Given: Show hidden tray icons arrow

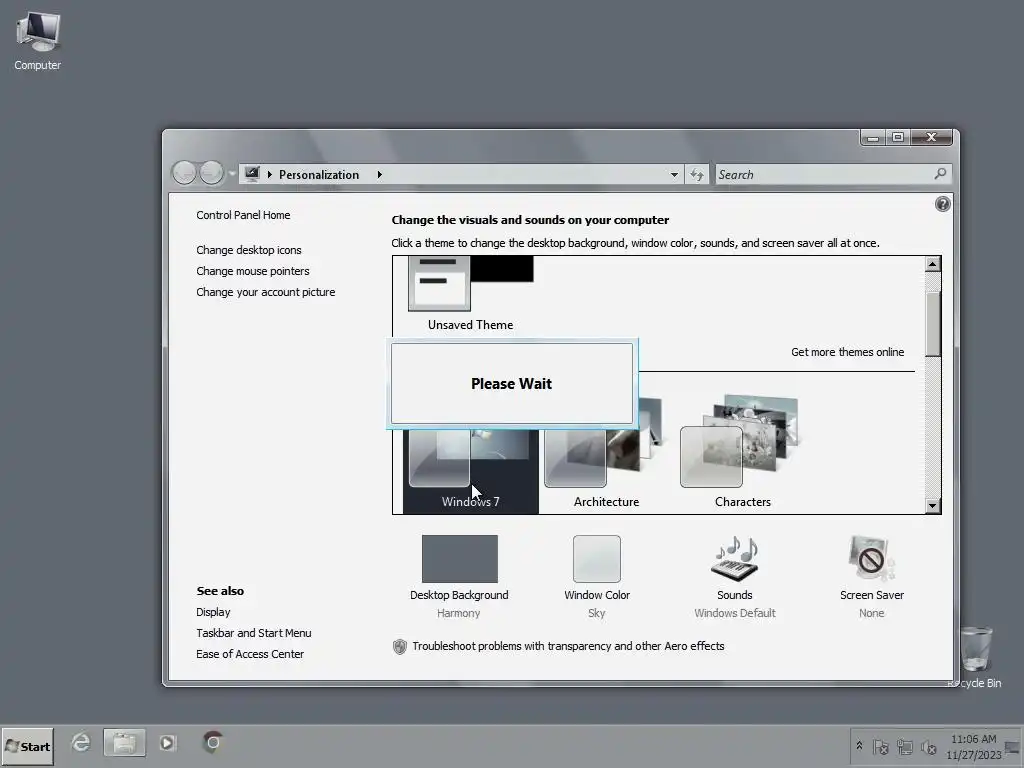Looking at the screenshot, I should (x=859, y=746).
